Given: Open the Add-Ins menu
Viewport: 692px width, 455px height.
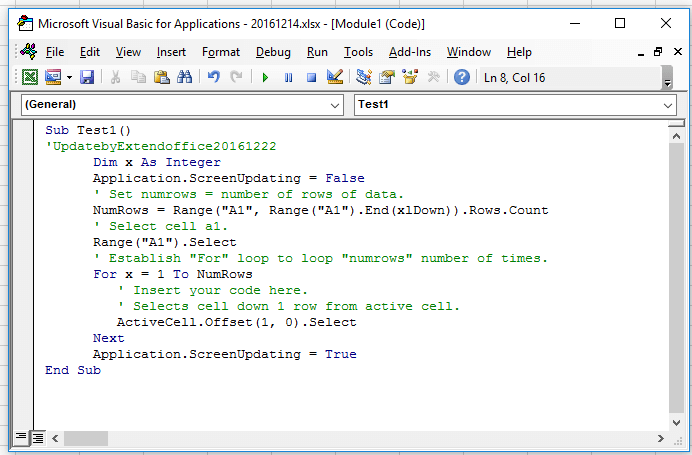Looking at the screenshot, I should [410, 52].
